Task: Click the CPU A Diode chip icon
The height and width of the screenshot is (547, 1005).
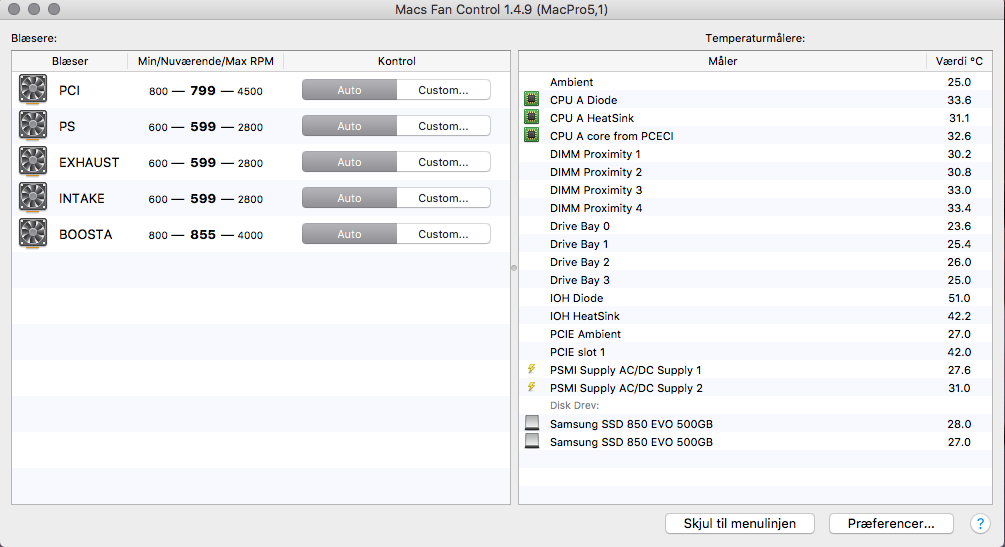Action: coord(531,99)
